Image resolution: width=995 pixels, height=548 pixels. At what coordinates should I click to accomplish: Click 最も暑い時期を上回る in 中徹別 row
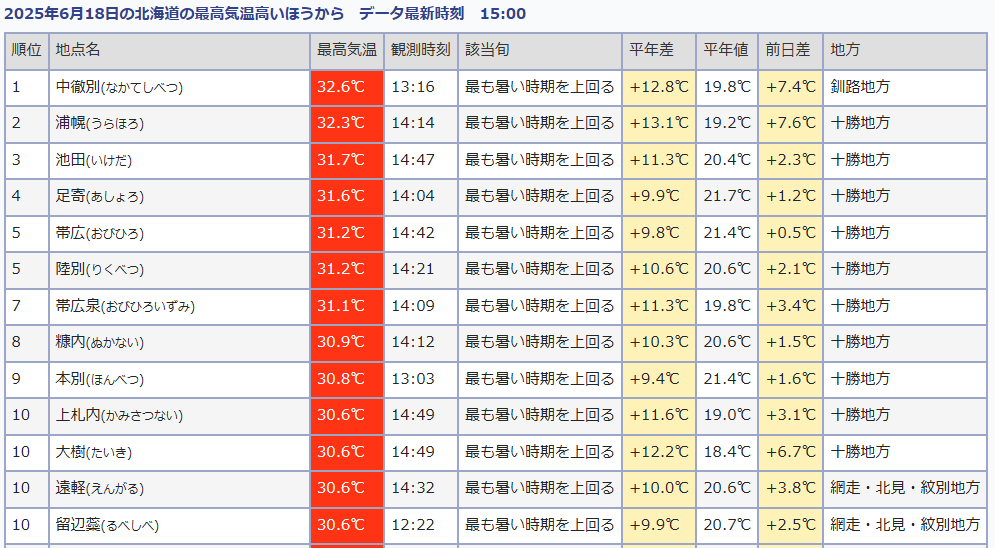540,87
